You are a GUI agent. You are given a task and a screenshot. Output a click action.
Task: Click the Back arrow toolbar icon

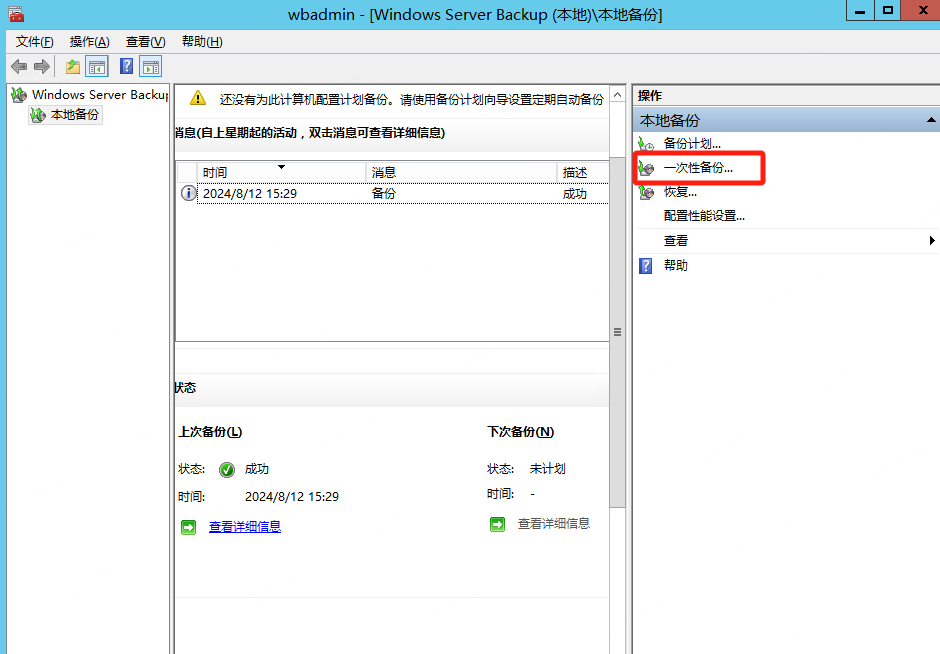pyautogui.click(x=19, y=67)
